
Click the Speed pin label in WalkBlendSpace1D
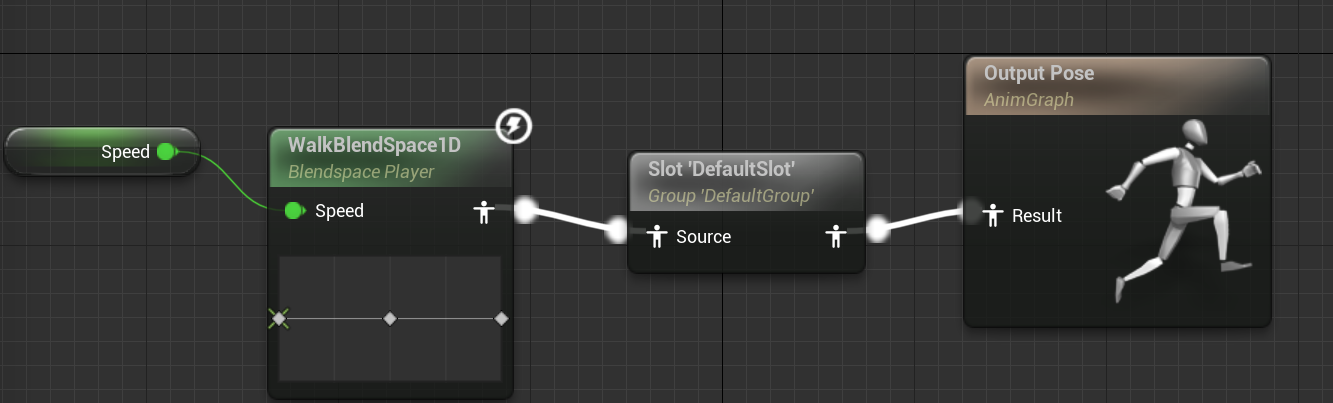pos(339,211)
